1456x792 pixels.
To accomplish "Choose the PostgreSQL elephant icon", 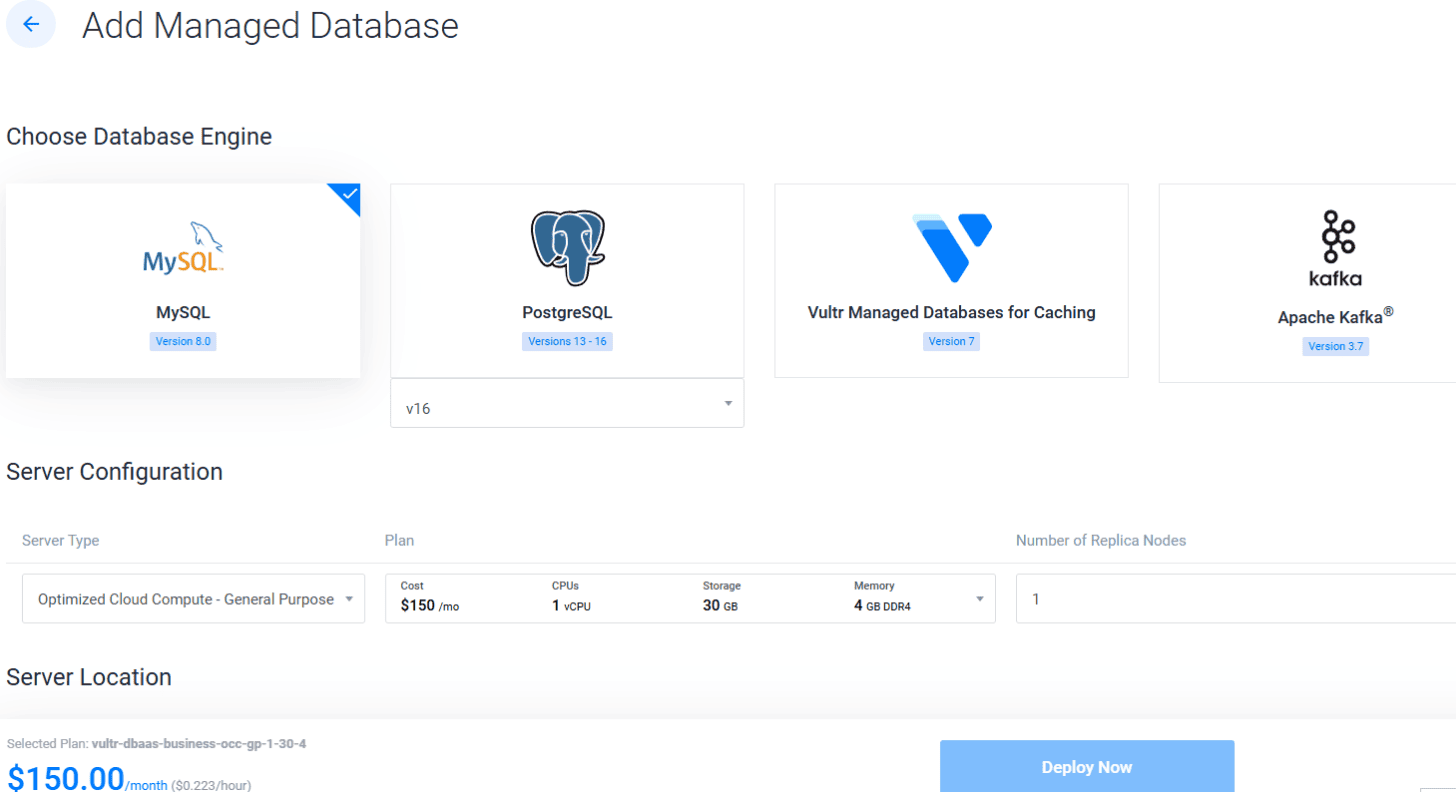I will pyautogui.click(x=566, y=245).
